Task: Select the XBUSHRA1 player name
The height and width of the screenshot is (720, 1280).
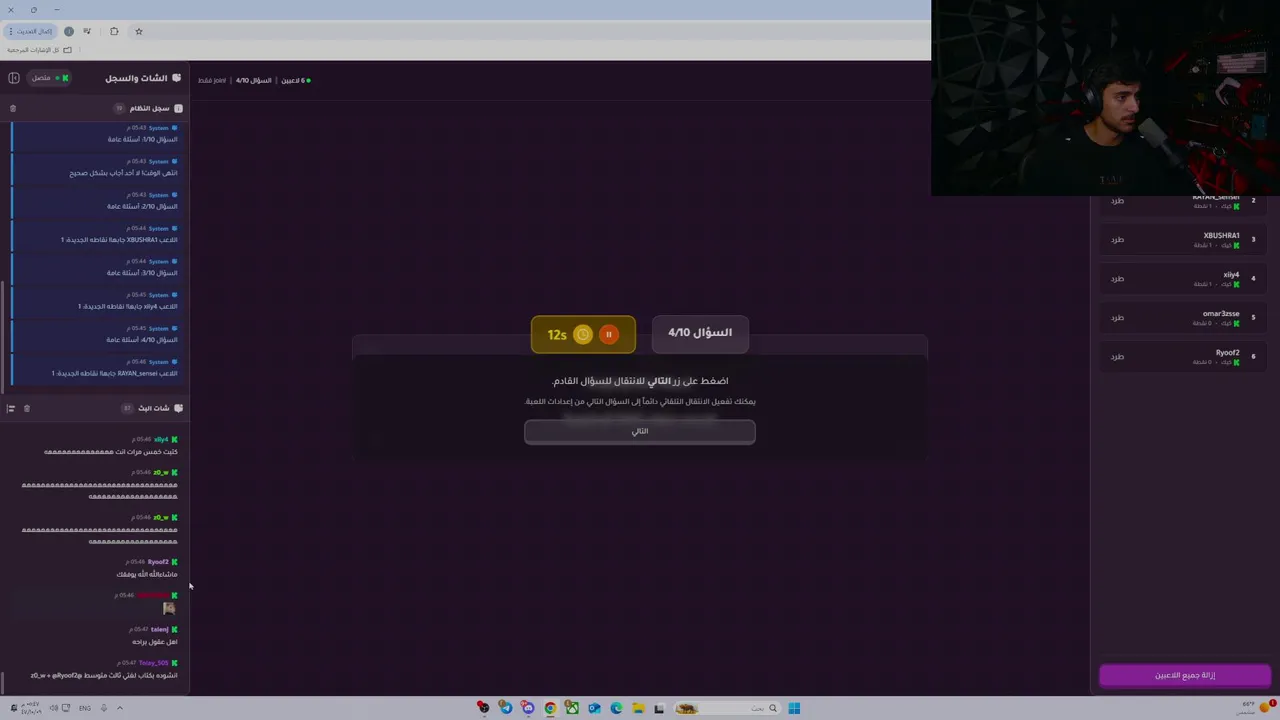Action: (x=1221, y=236)
